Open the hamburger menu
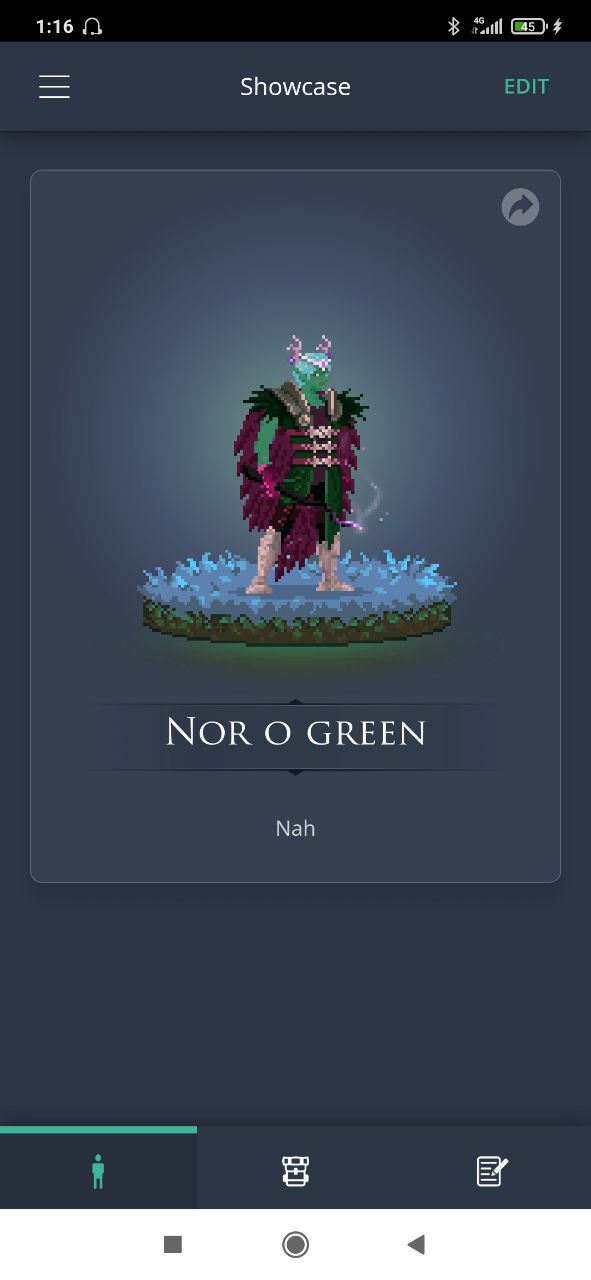Image resolution: width=591 pixels, height=1280 pixels. [54, 87]
